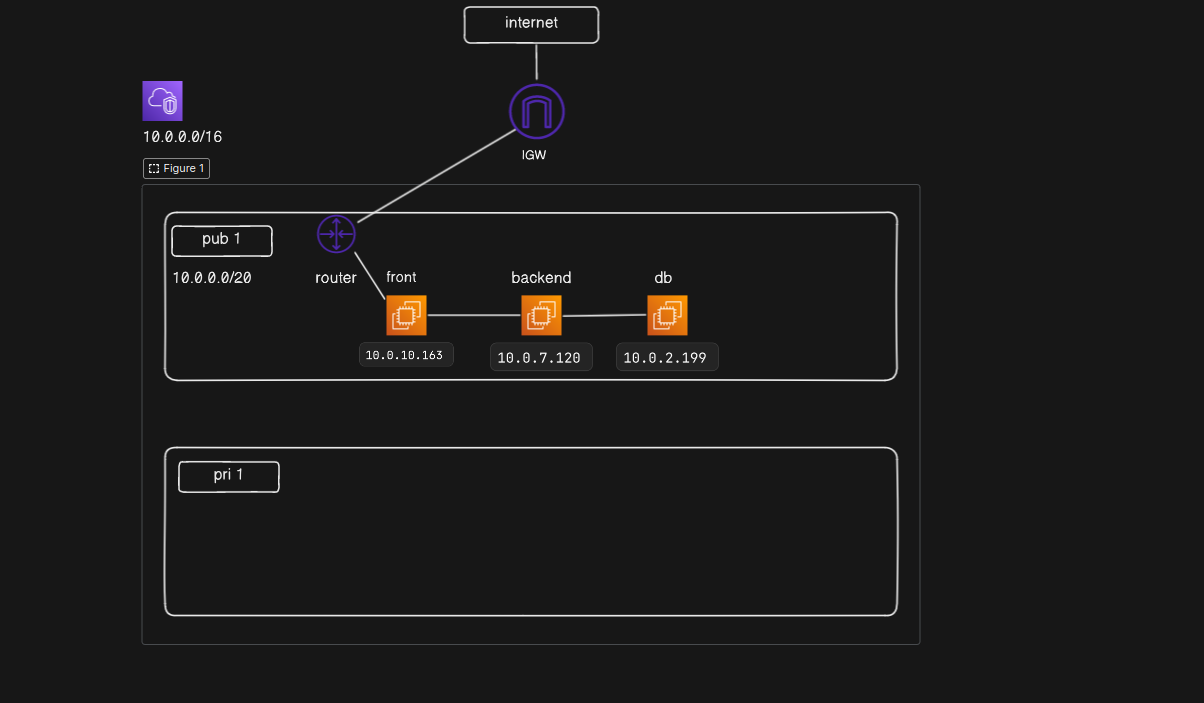1204x703 pixels.
Task: Select the backend EC2 instance icon
Action: (x=541, y=316)
